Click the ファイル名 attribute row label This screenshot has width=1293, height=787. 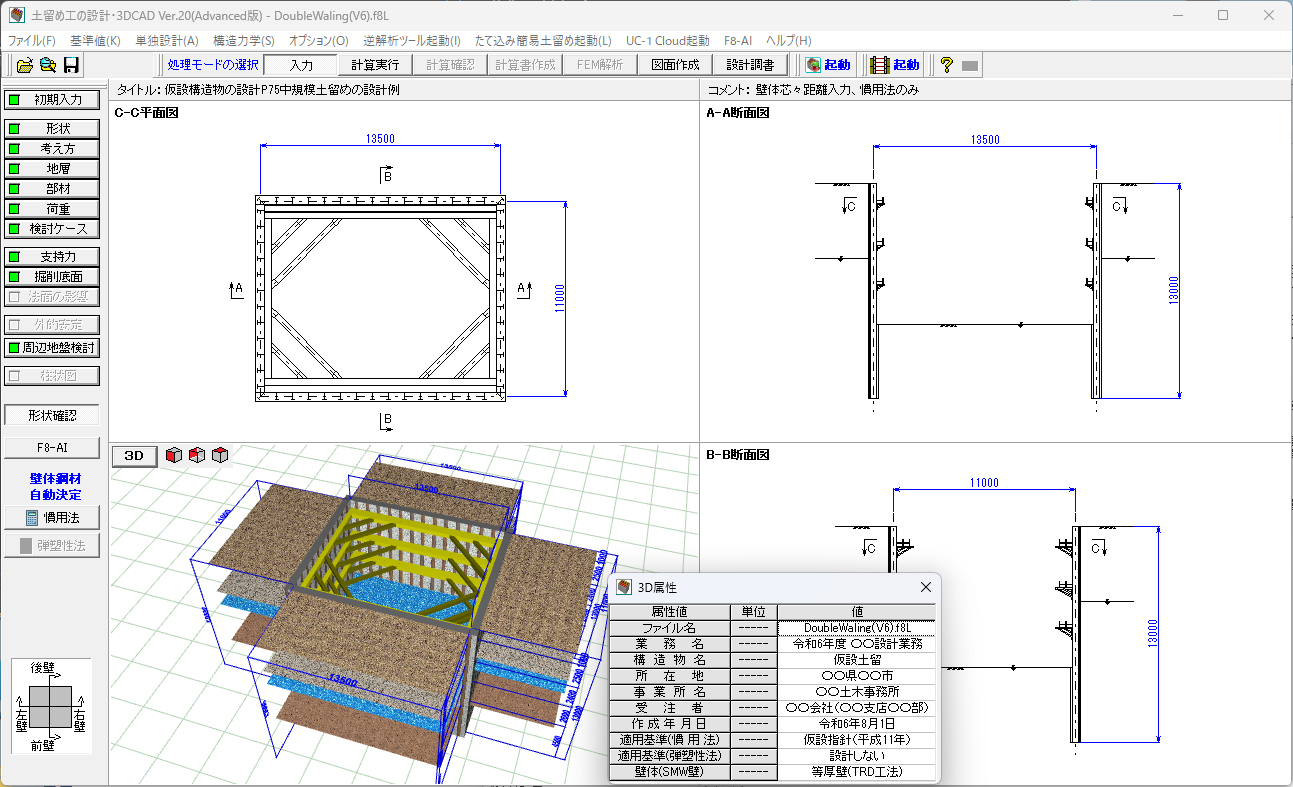669,628
